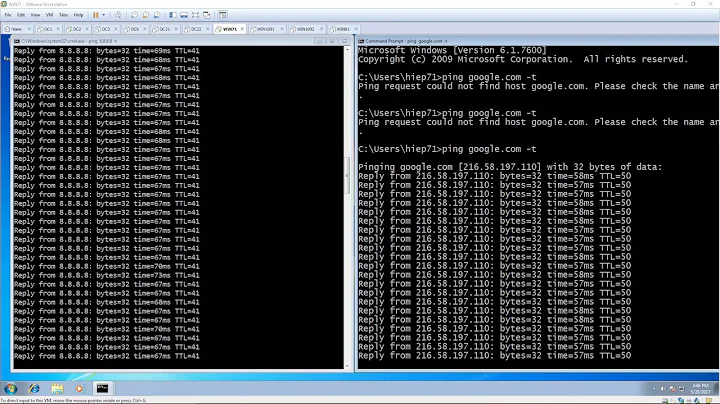Click the scrollbar thumb in ping 8.8.8.8 window
This screenshot has width=720, height=404.
(347, 175)
